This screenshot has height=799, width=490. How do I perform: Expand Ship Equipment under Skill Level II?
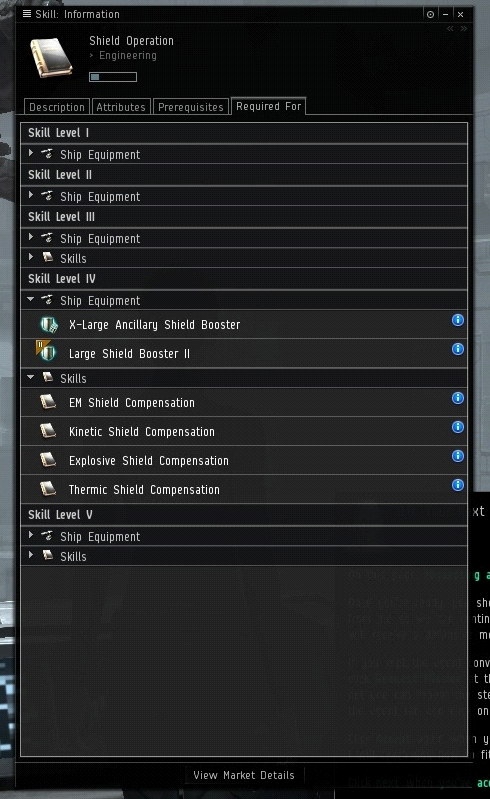click(x=31, y=195)
